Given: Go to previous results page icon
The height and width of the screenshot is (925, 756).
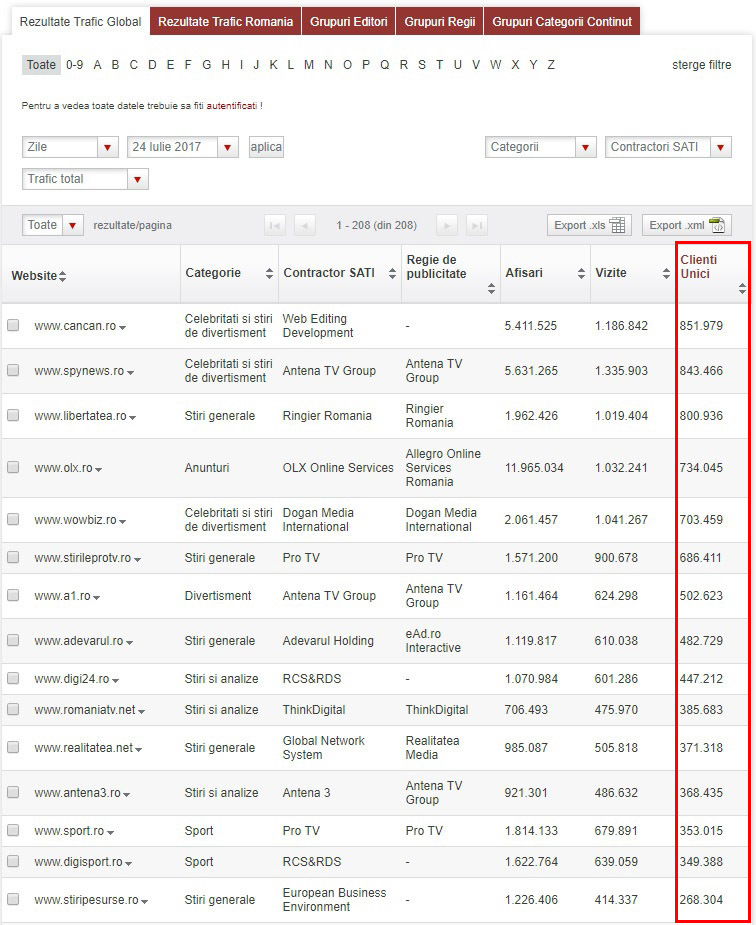Looking at the screenshot, I should click(305, 225).
